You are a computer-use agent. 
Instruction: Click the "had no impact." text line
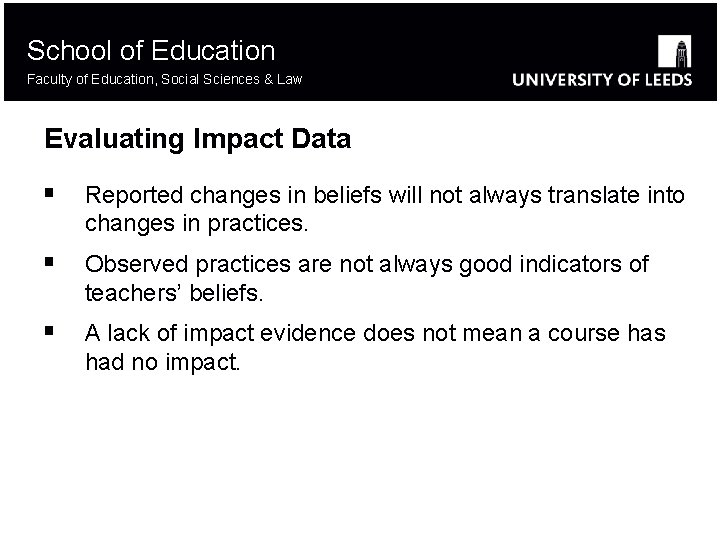(x=163, y=360)
